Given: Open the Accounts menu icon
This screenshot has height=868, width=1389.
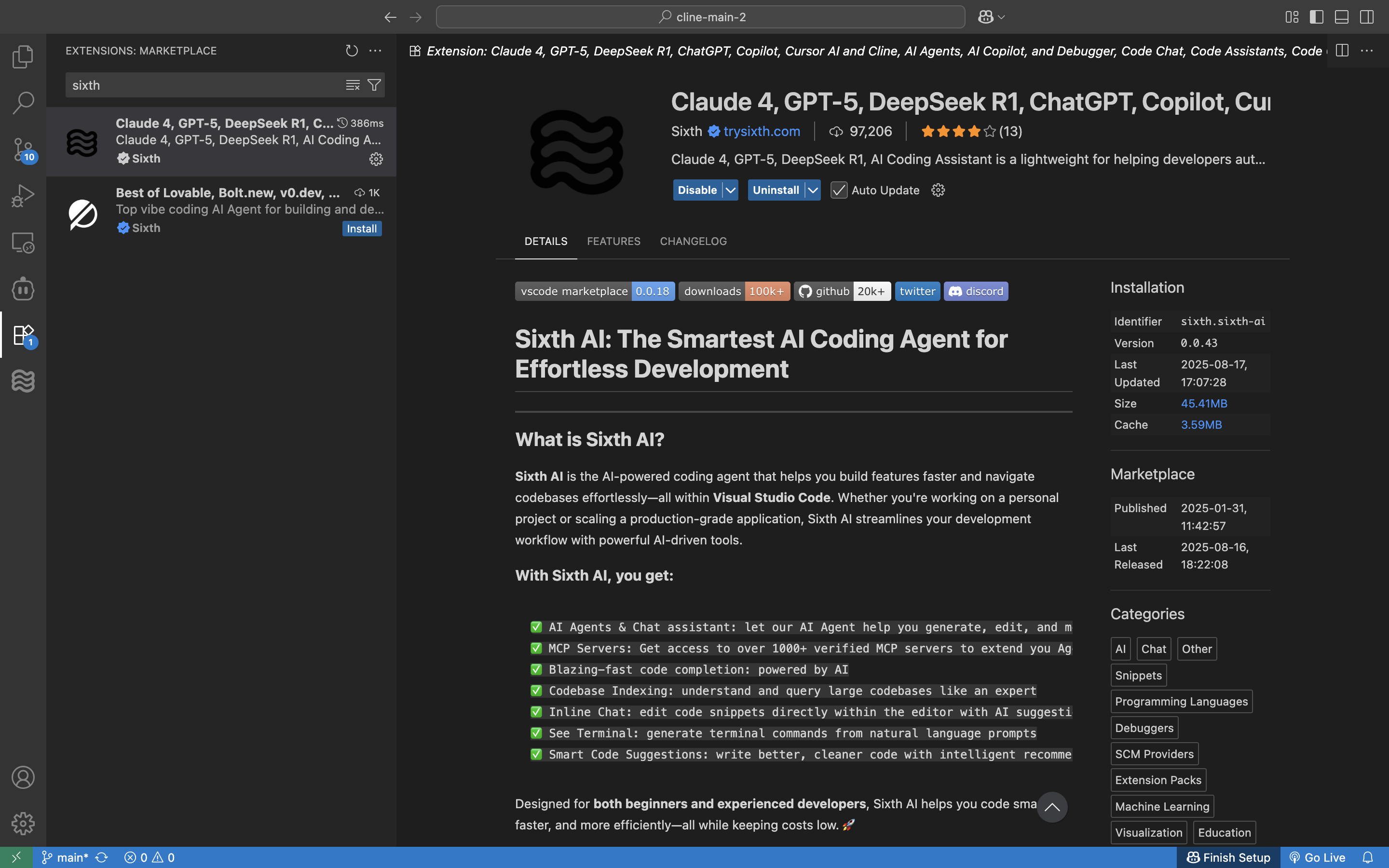Looking at the screenshot, I should point(23,777).
